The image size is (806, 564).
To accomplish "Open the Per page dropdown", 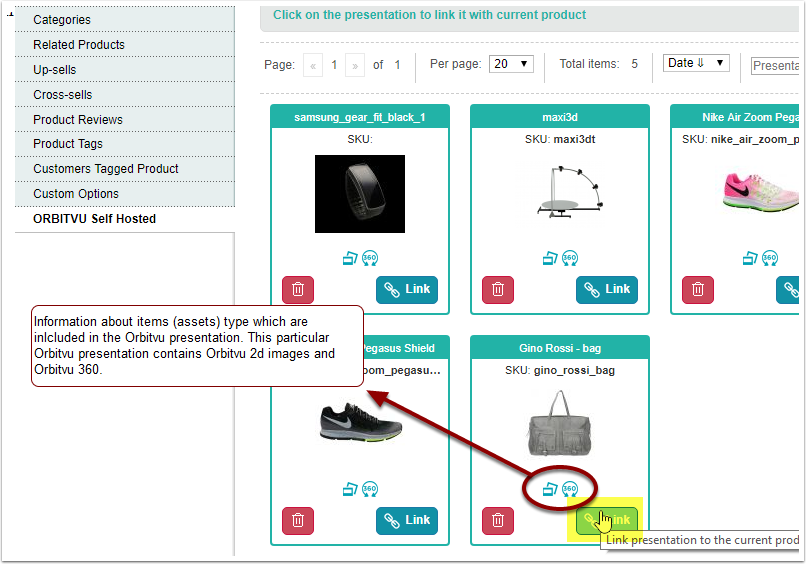I will (x=511, y=64).
